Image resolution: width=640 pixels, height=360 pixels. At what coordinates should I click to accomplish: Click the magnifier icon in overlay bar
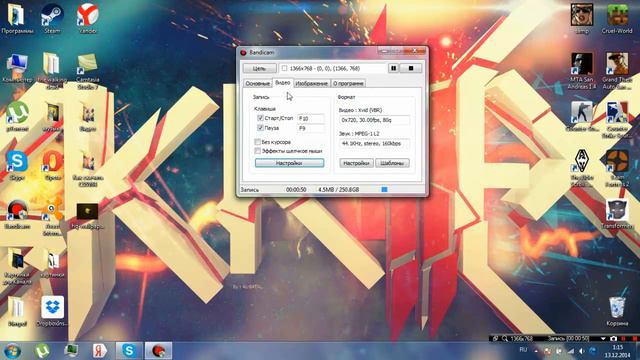pyautogui.click(x=504, y=339)
